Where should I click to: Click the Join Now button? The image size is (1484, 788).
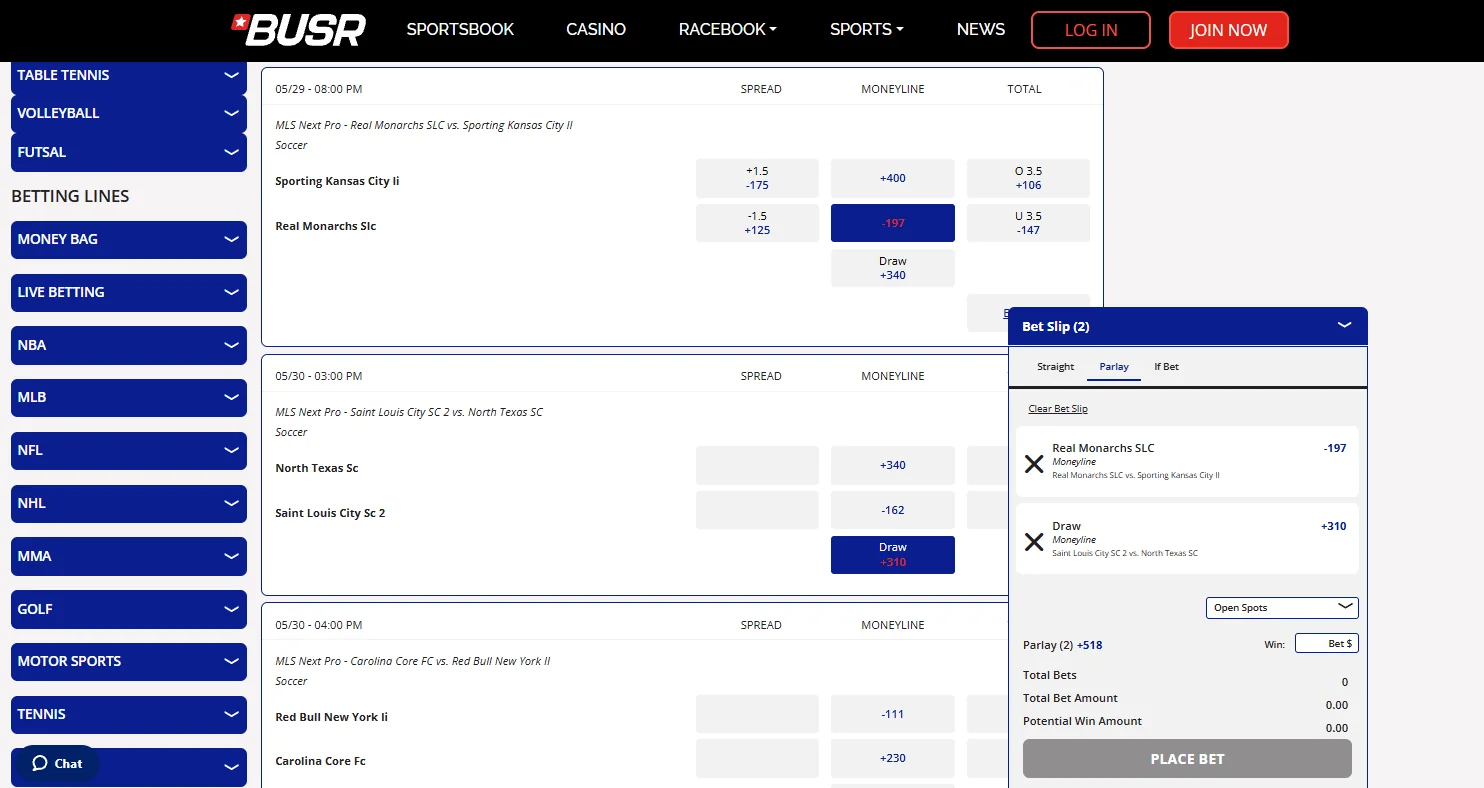tap(1228, 30)
